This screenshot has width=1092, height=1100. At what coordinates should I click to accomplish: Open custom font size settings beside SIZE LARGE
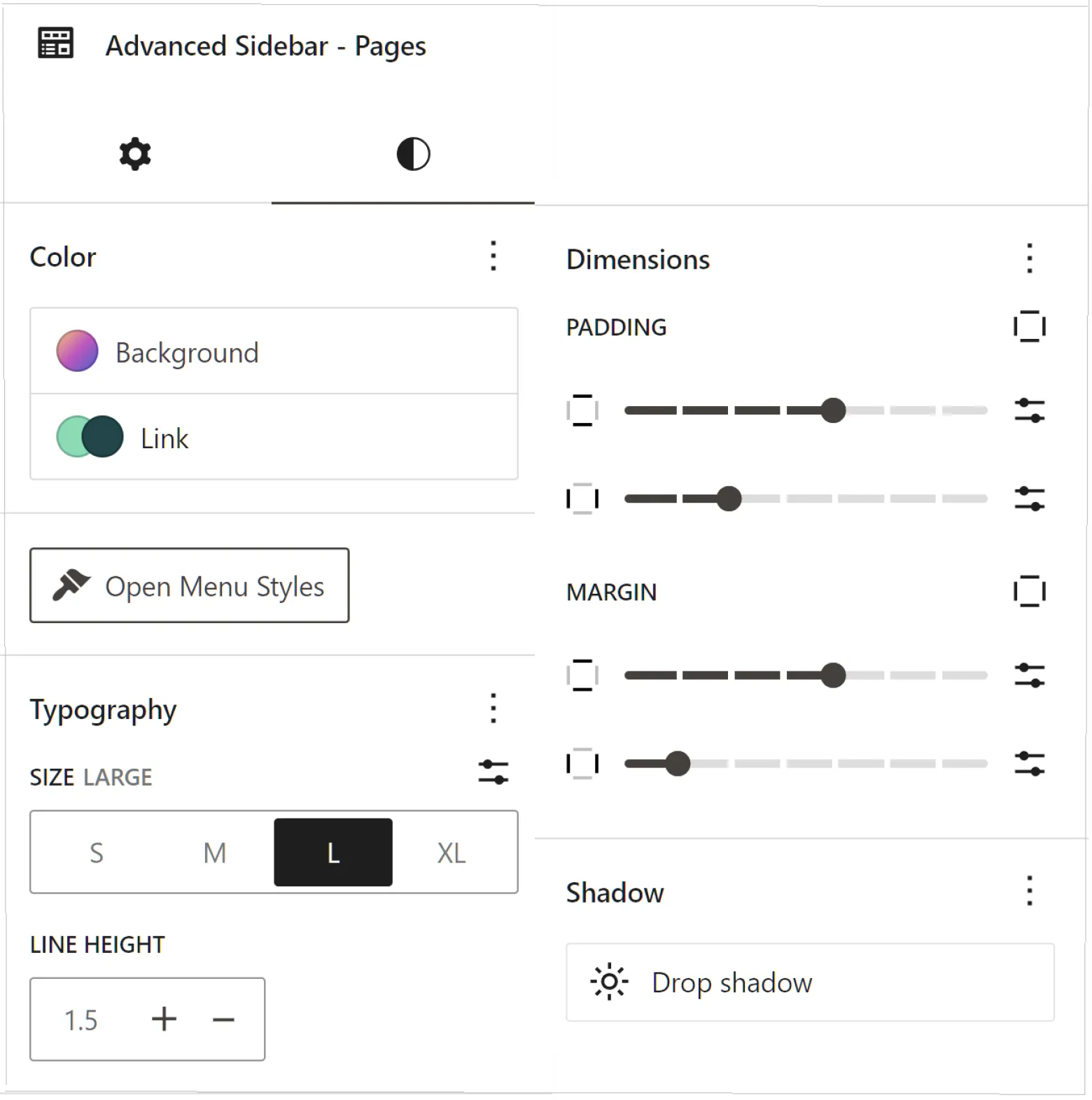493,773
